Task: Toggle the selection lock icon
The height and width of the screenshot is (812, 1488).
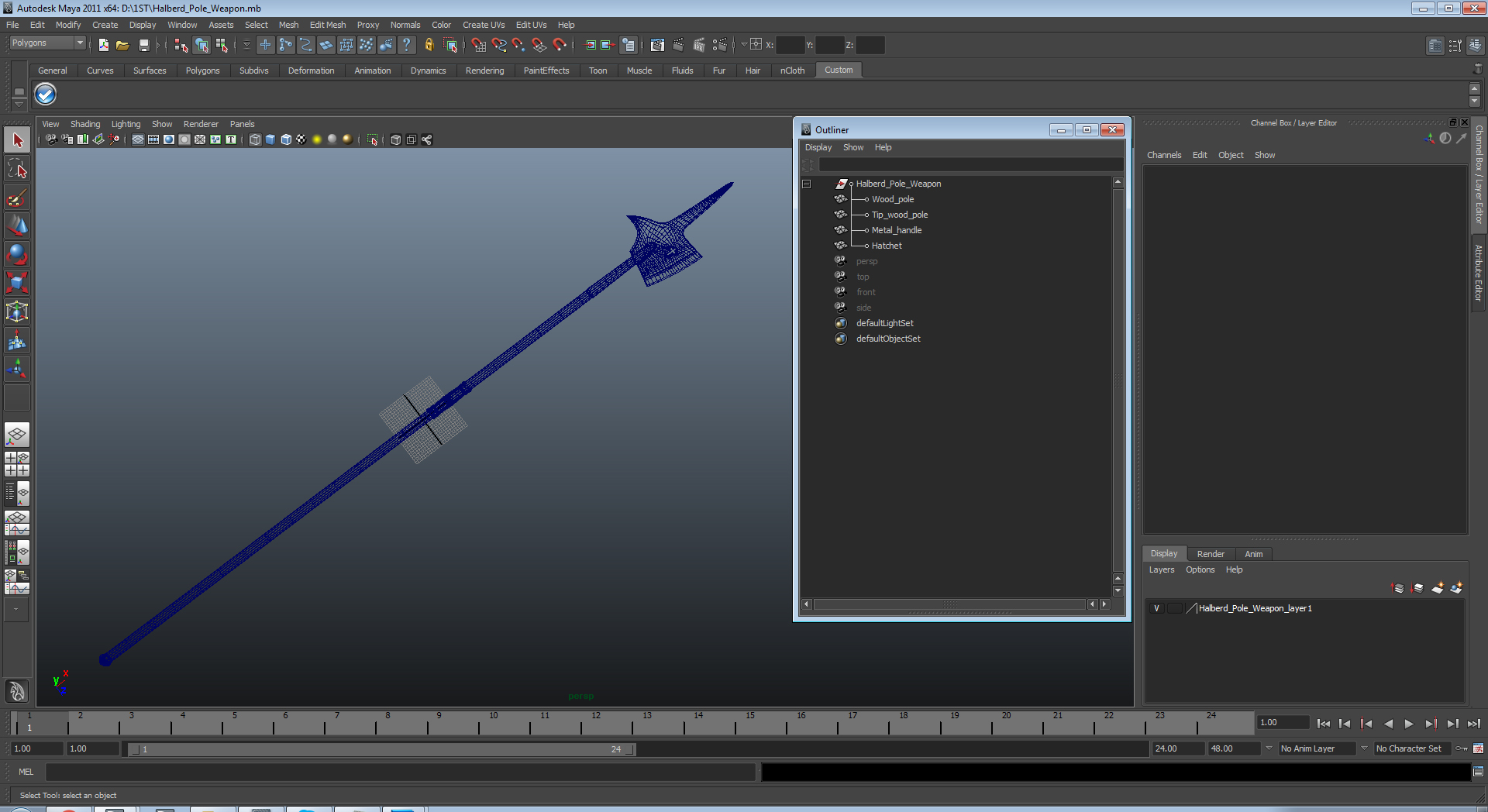Action: [x=429, y=45]
